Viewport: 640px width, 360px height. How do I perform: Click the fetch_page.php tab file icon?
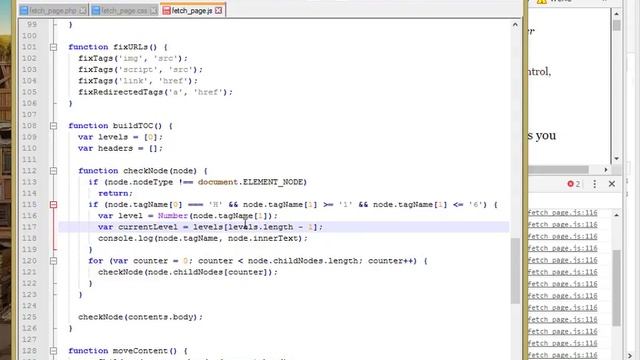pos(24,11)
